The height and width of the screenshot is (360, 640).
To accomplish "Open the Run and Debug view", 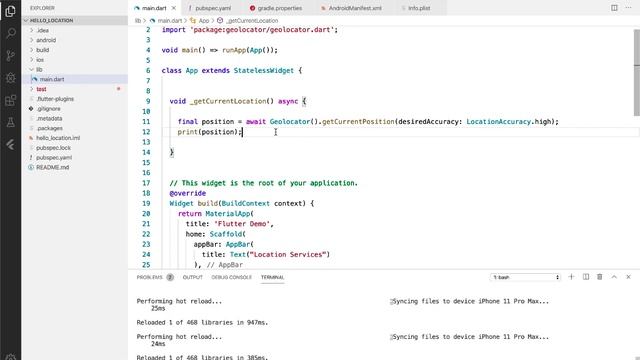I will [x=11, y=78].
